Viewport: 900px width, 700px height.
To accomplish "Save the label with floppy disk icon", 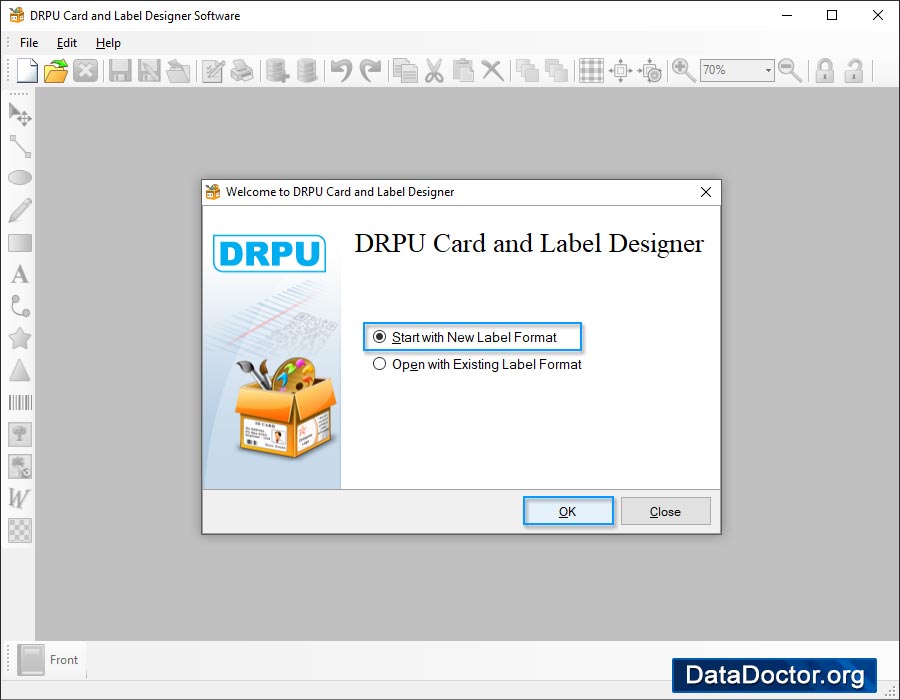I will pos(120,71).
